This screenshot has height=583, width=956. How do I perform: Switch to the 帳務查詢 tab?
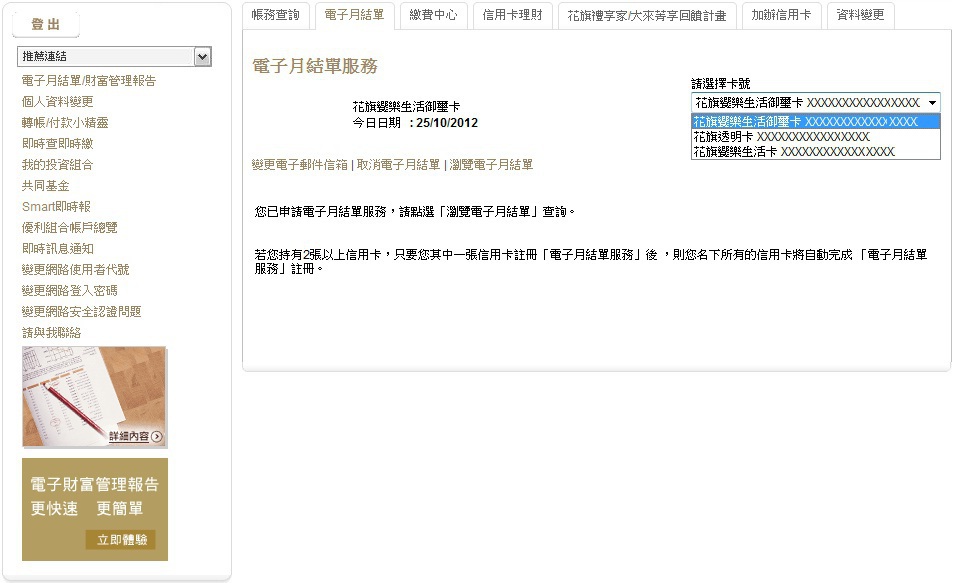[x=276, y=15]
